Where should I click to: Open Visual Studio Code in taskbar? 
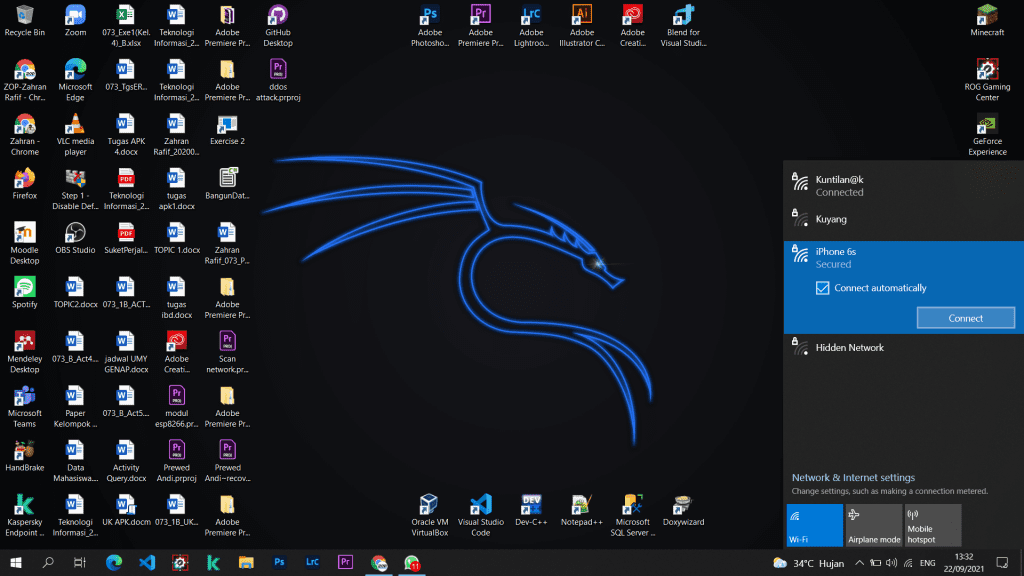point(147,563)
